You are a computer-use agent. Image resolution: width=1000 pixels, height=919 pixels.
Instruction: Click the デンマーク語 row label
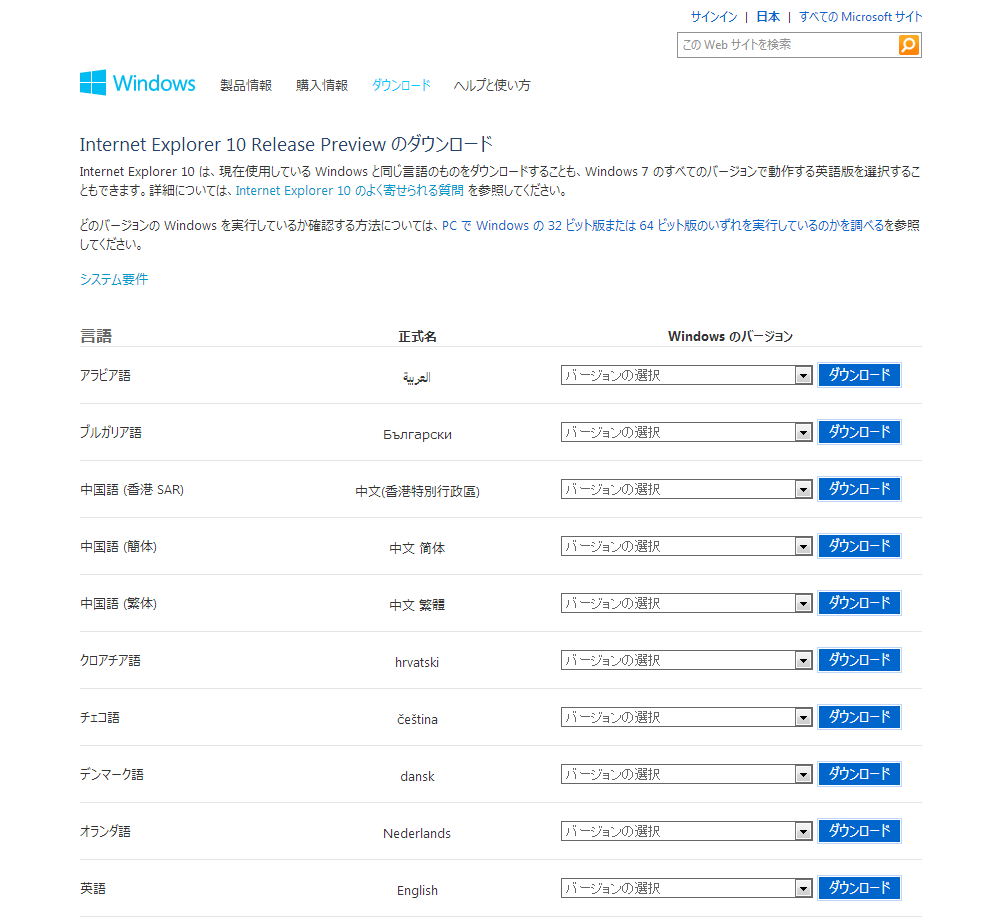coord(112,774)
